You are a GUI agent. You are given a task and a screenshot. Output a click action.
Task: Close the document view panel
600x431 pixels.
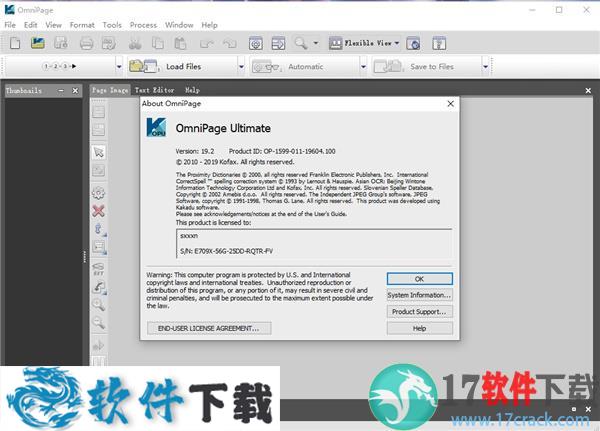pos(588,91)
